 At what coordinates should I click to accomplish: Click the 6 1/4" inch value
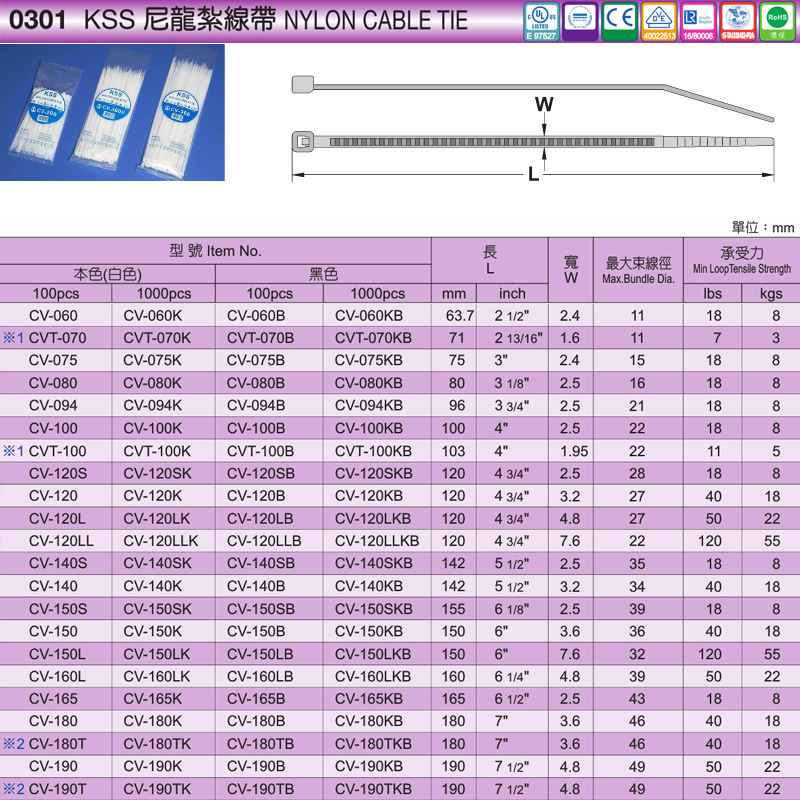point(511,677)
